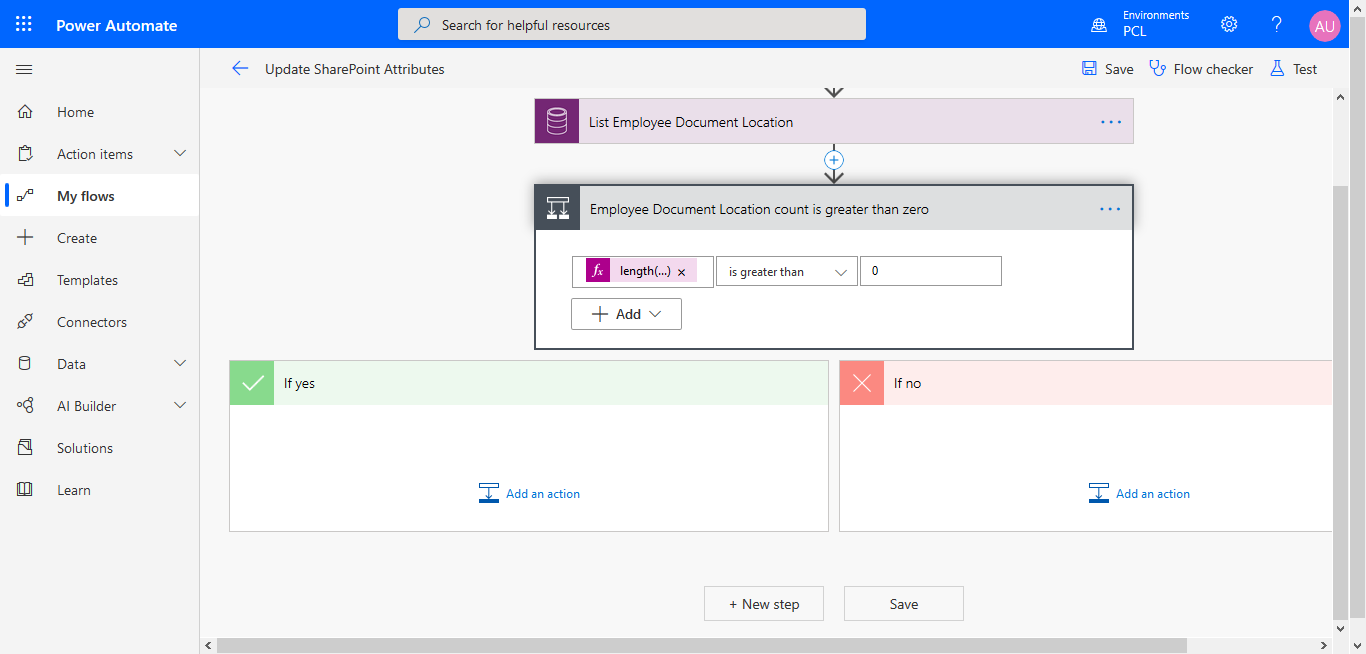Click the vertical scrollbar down arrow

coord(1341,629)
